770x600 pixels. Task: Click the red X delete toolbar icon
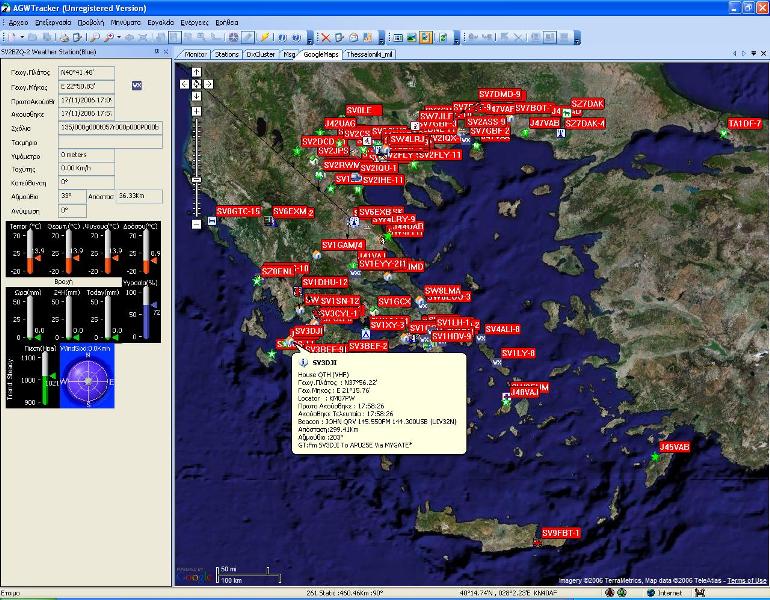click(326, 37)
